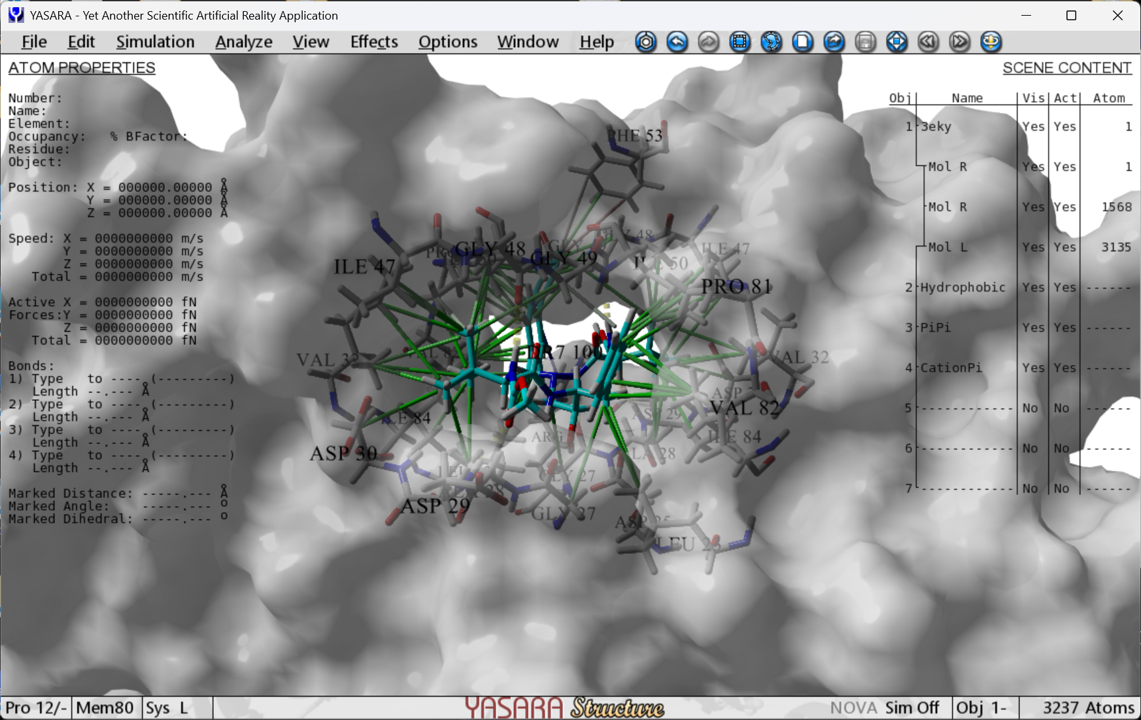Click the yellow rotate toolbar icon
The height and width of the screenshot is (720, 1141).
tap(990, 41)
